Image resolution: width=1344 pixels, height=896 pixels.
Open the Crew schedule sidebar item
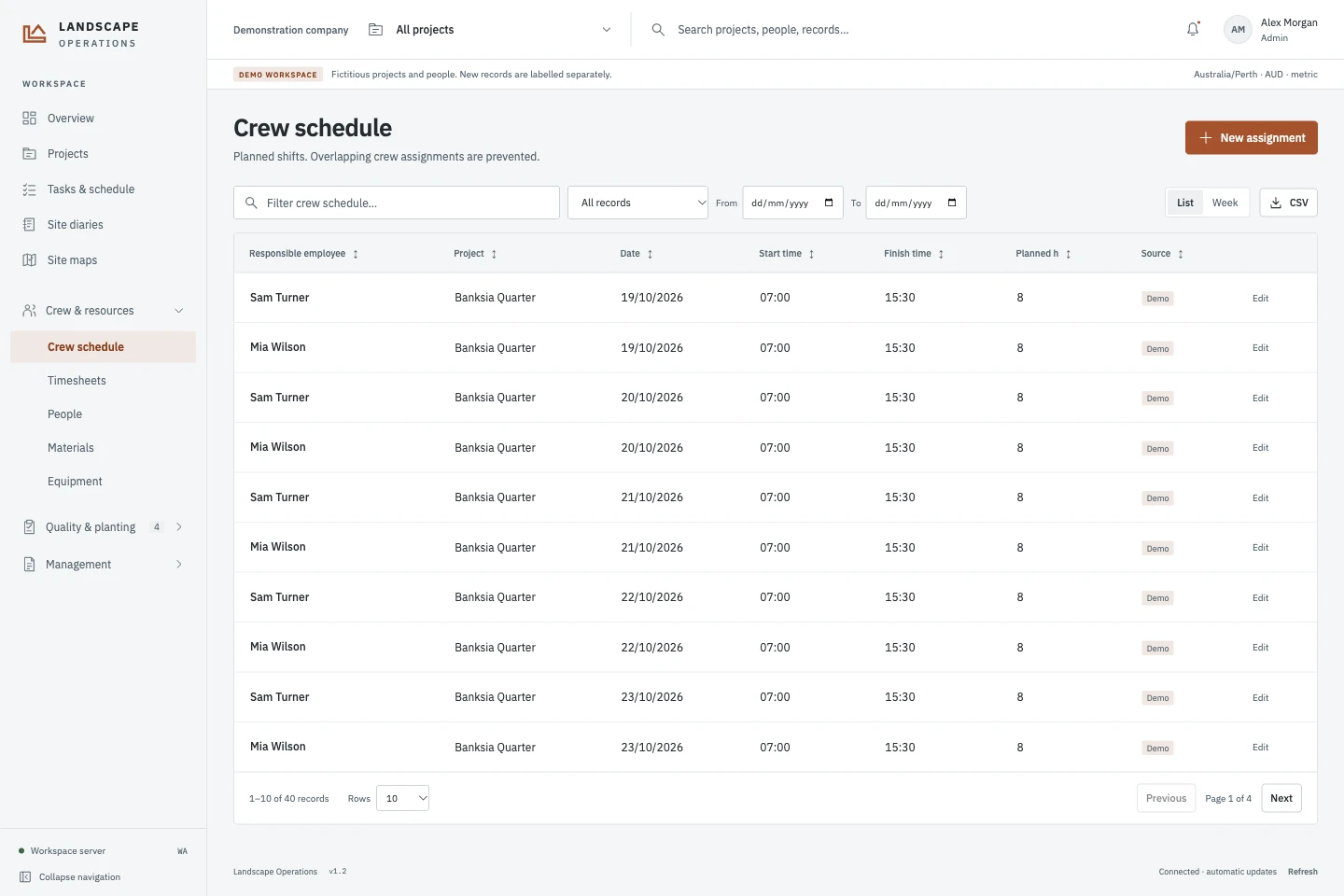(x=103, y=347)
